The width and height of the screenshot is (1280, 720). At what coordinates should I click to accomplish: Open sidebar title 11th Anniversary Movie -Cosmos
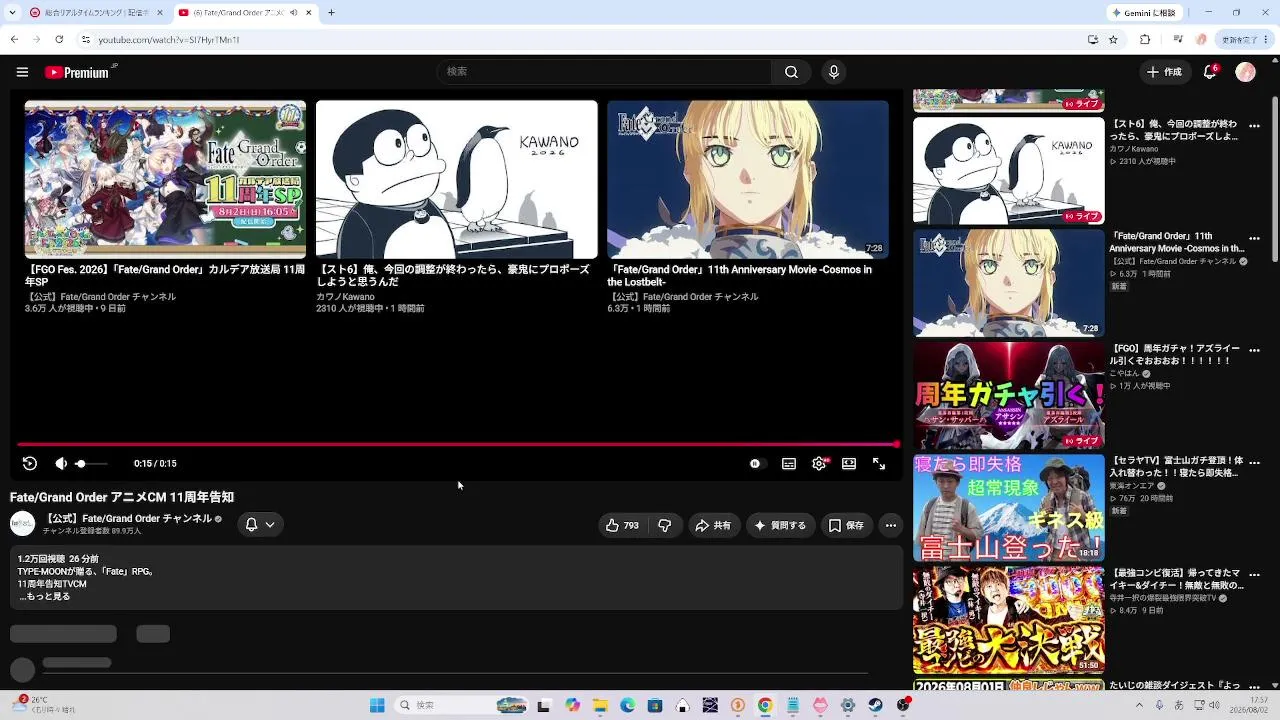pyautogui.click(x=1178, y=243)
